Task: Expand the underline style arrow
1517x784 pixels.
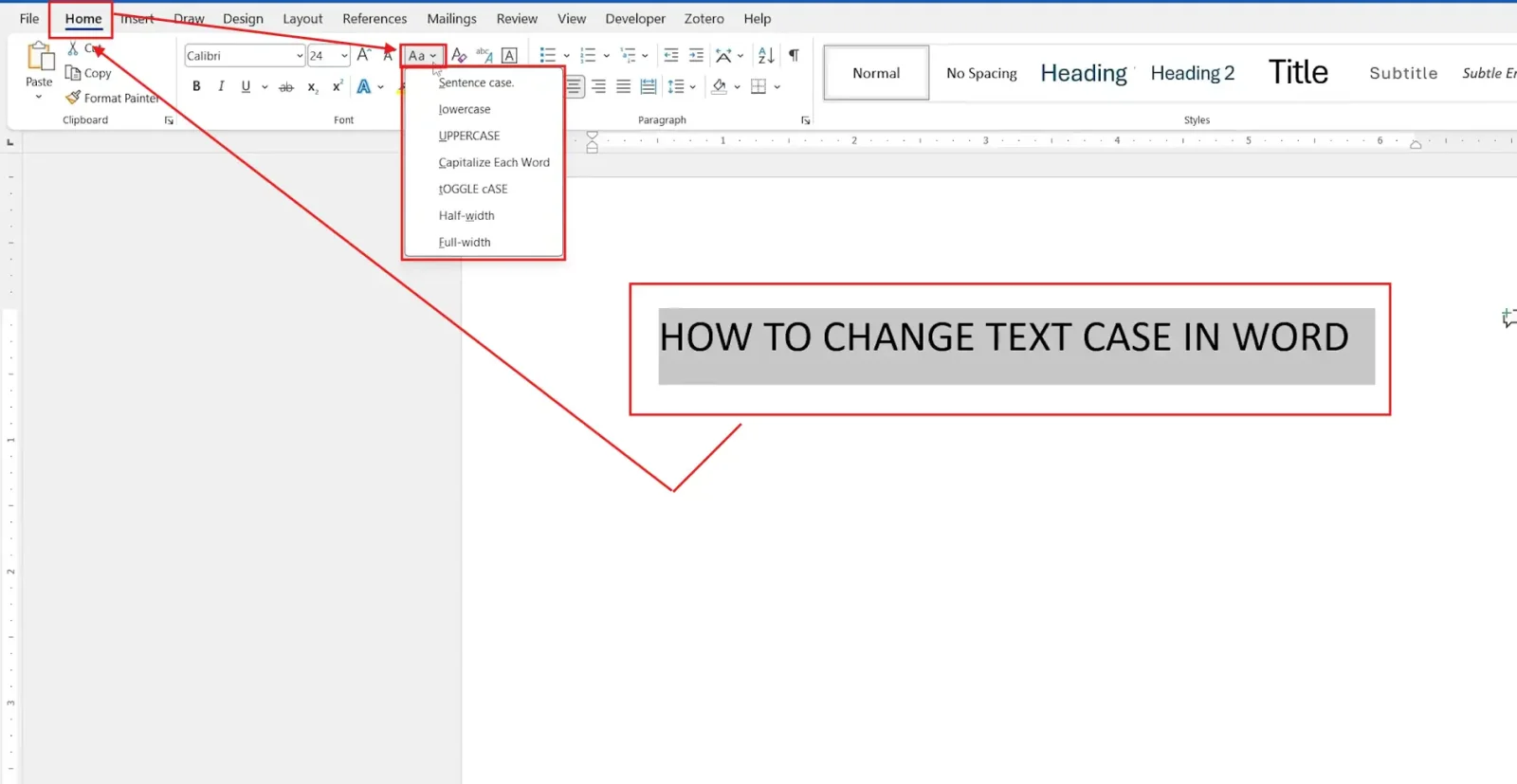Action: click(x=265, y=87)
